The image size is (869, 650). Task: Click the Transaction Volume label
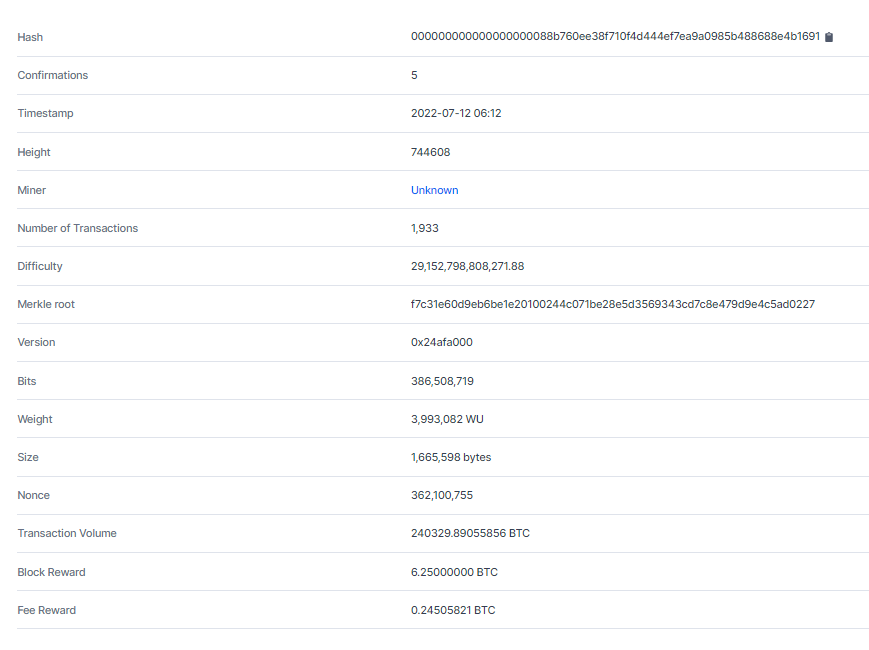click(x=67, y=533)
